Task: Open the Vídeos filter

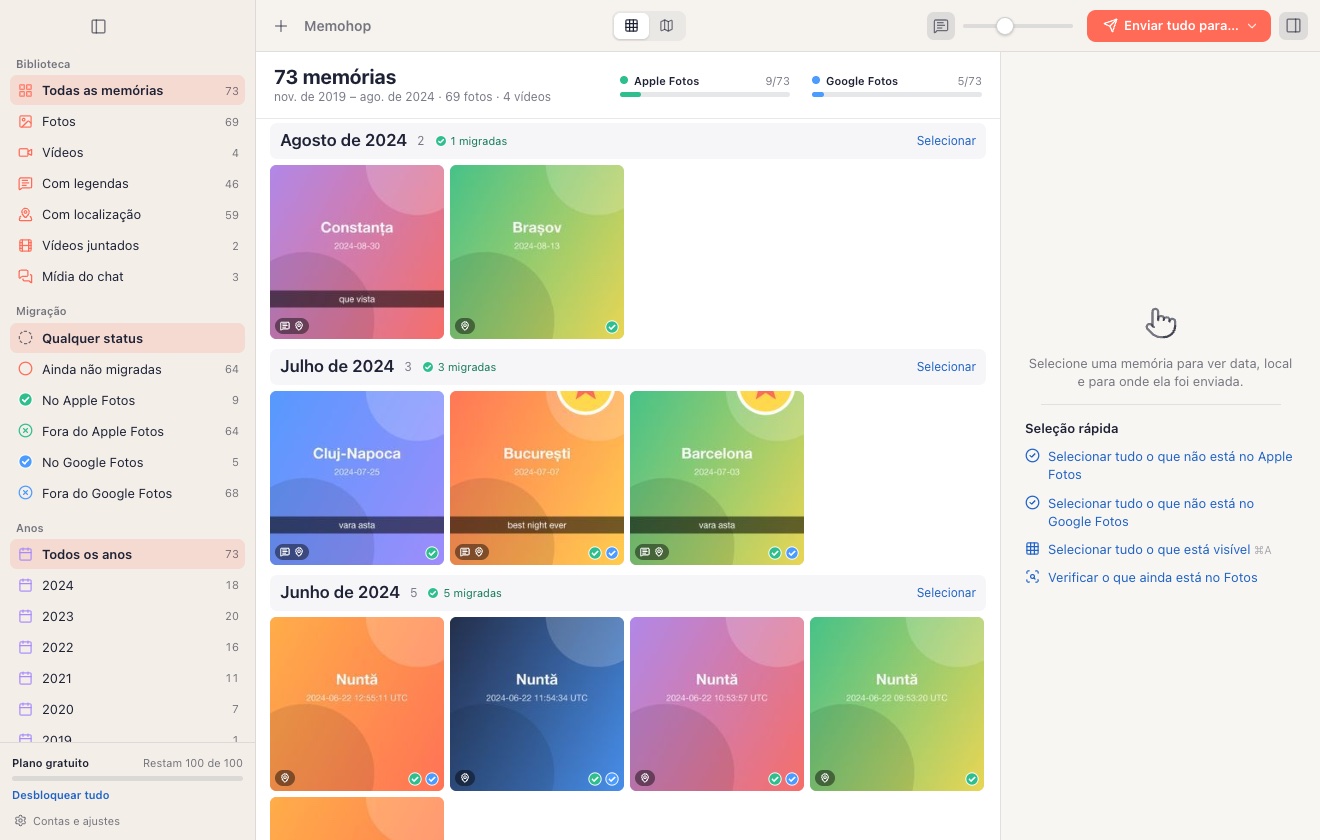Action: pyautogui.click(x=127, y=152)
